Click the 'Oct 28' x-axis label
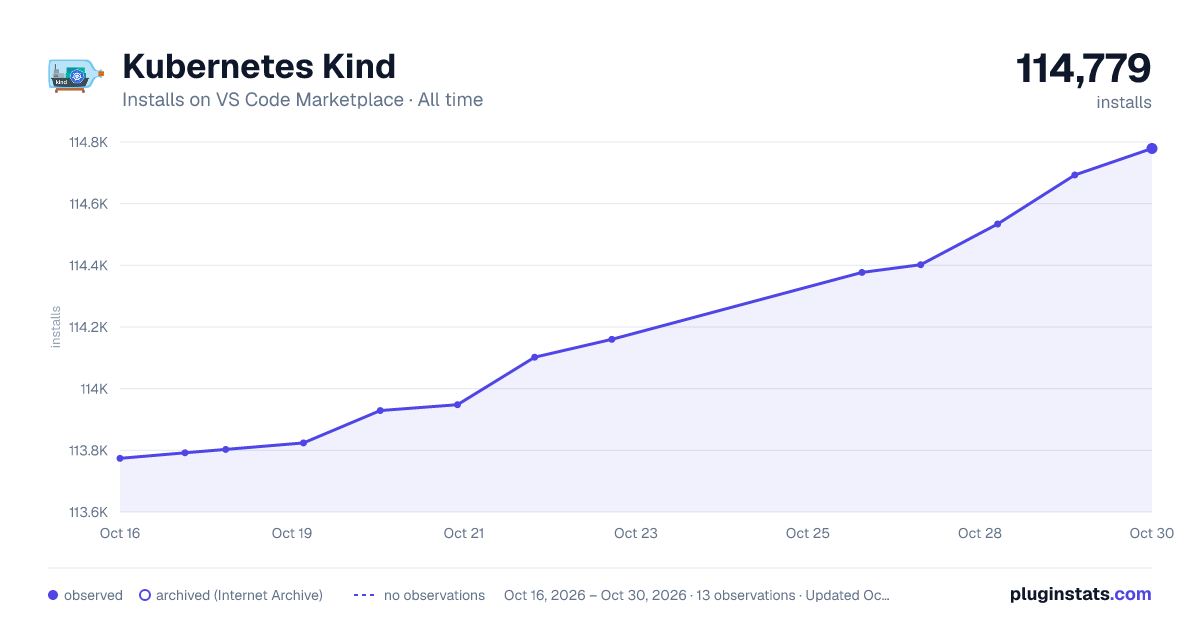 tap(980, 533)
